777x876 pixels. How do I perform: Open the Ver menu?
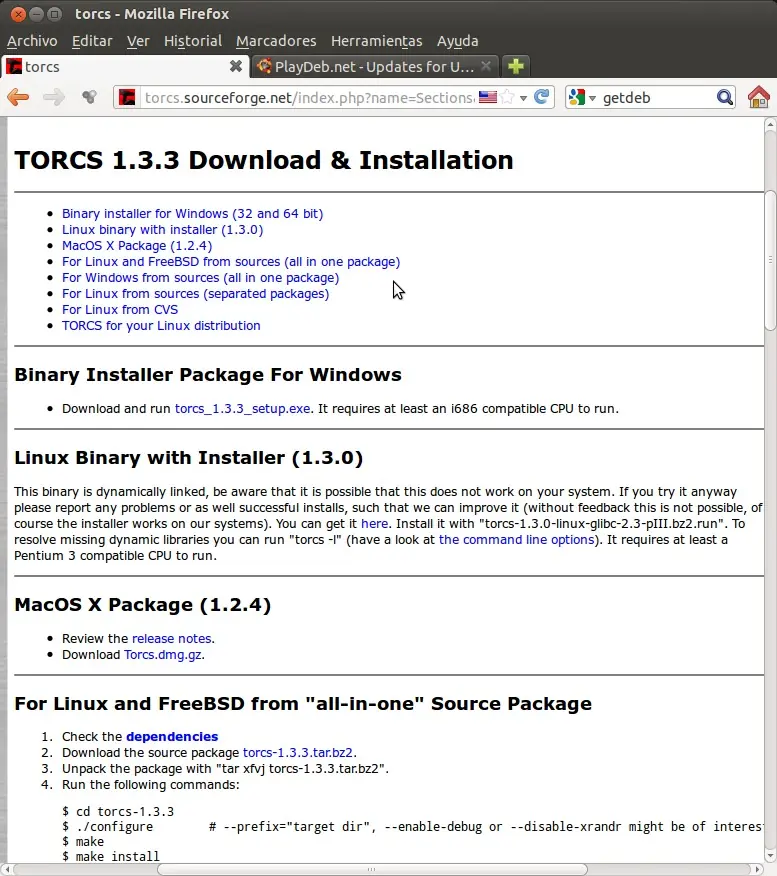click(138, 41)
